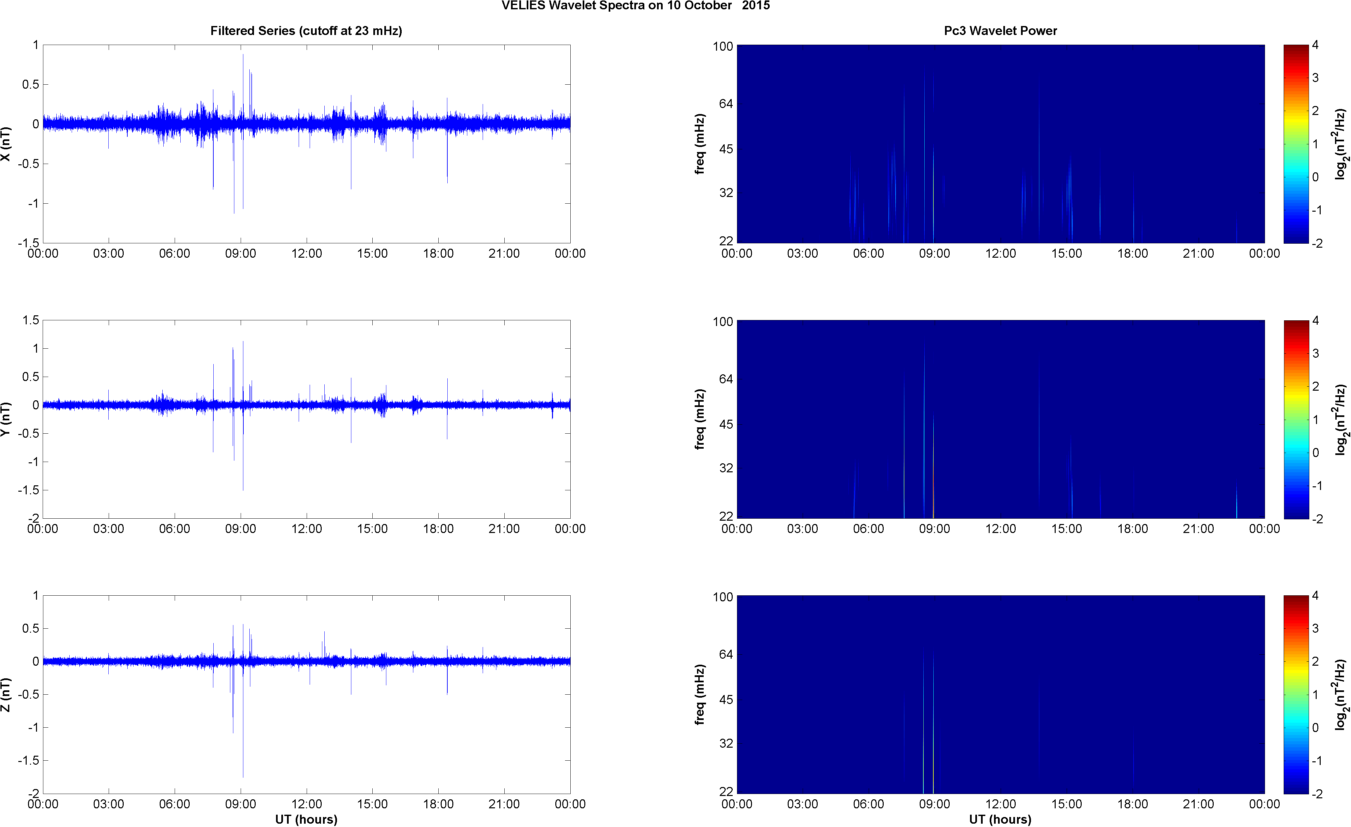The height and width of the screenshot is (827, 1351).
Task: Click inside the Z component filtered series plot
Action: [306, 695]
